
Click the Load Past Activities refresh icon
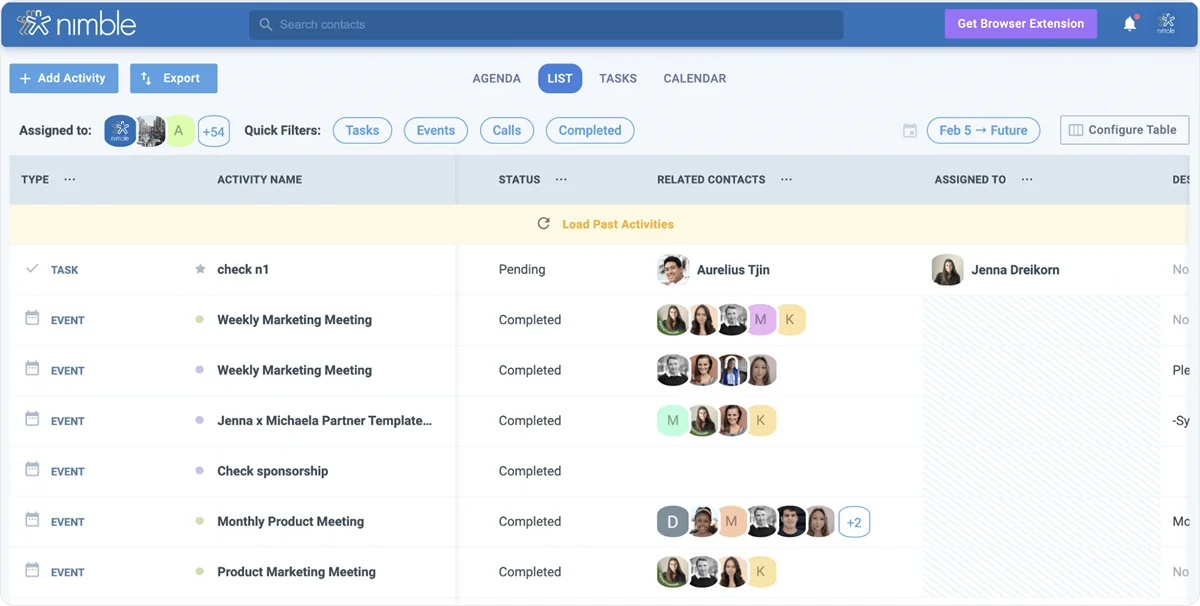[544, 224]
